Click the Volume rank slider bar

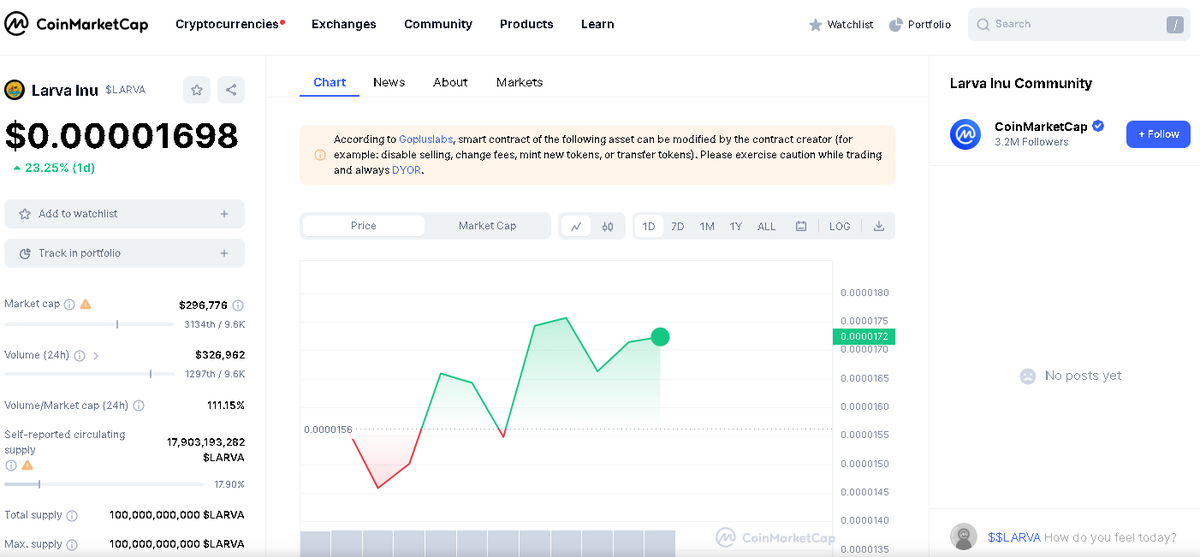(x=89, y=374)
